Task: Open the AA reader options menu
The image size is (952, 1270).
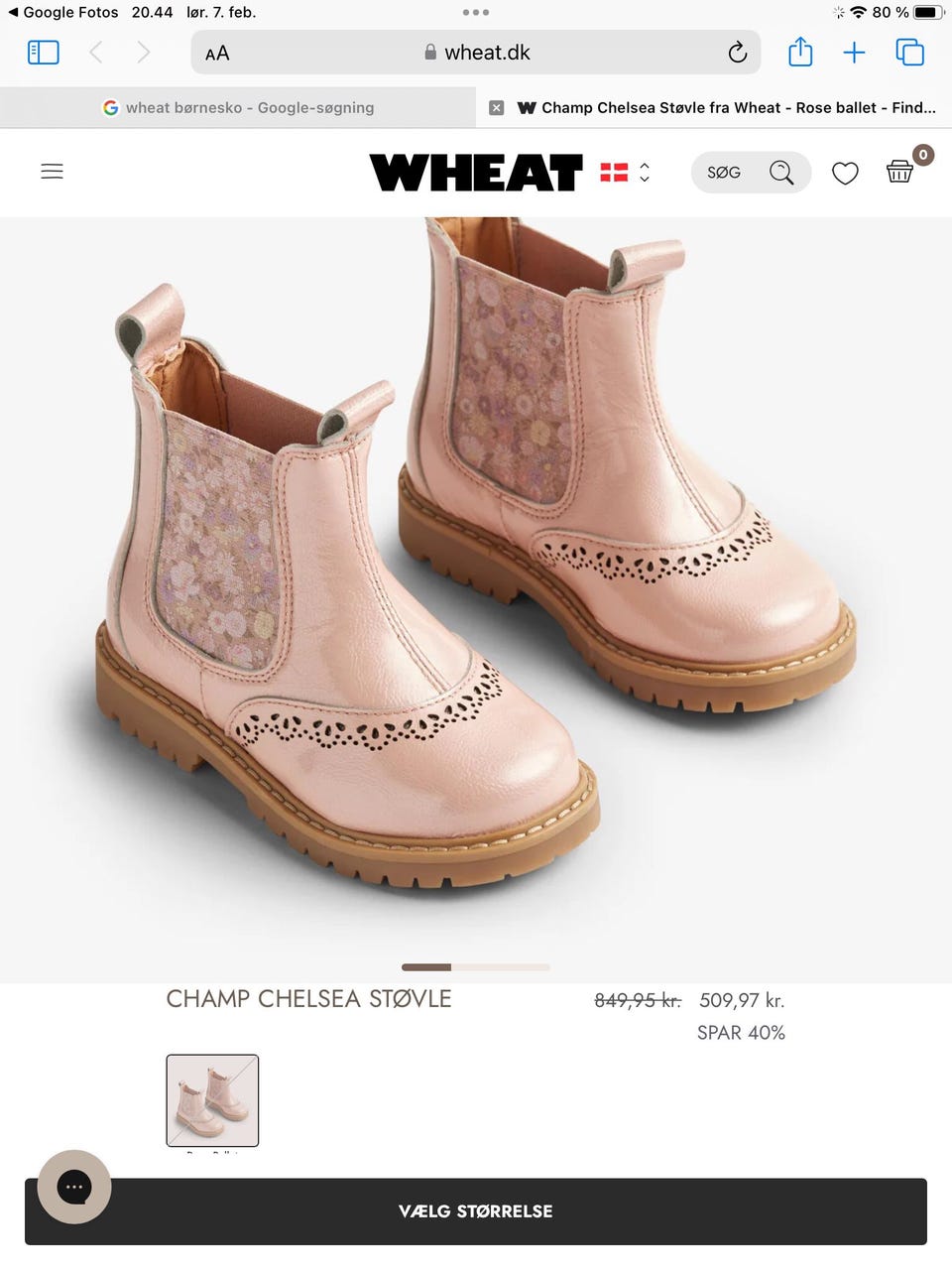Action: [217, 54]
